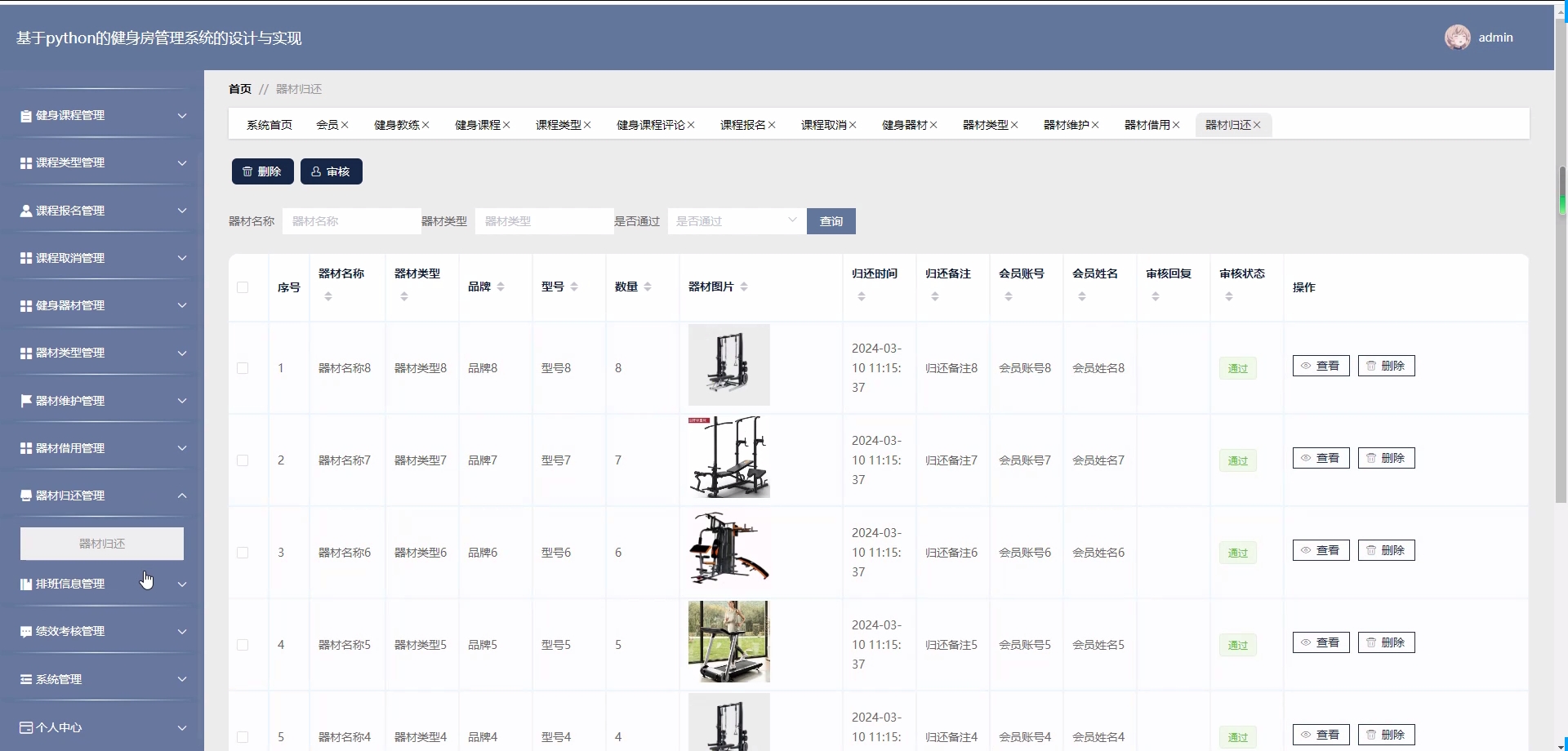Close the 课程类型 tab
Viewport: 1568px width, 751px height.
587,125
